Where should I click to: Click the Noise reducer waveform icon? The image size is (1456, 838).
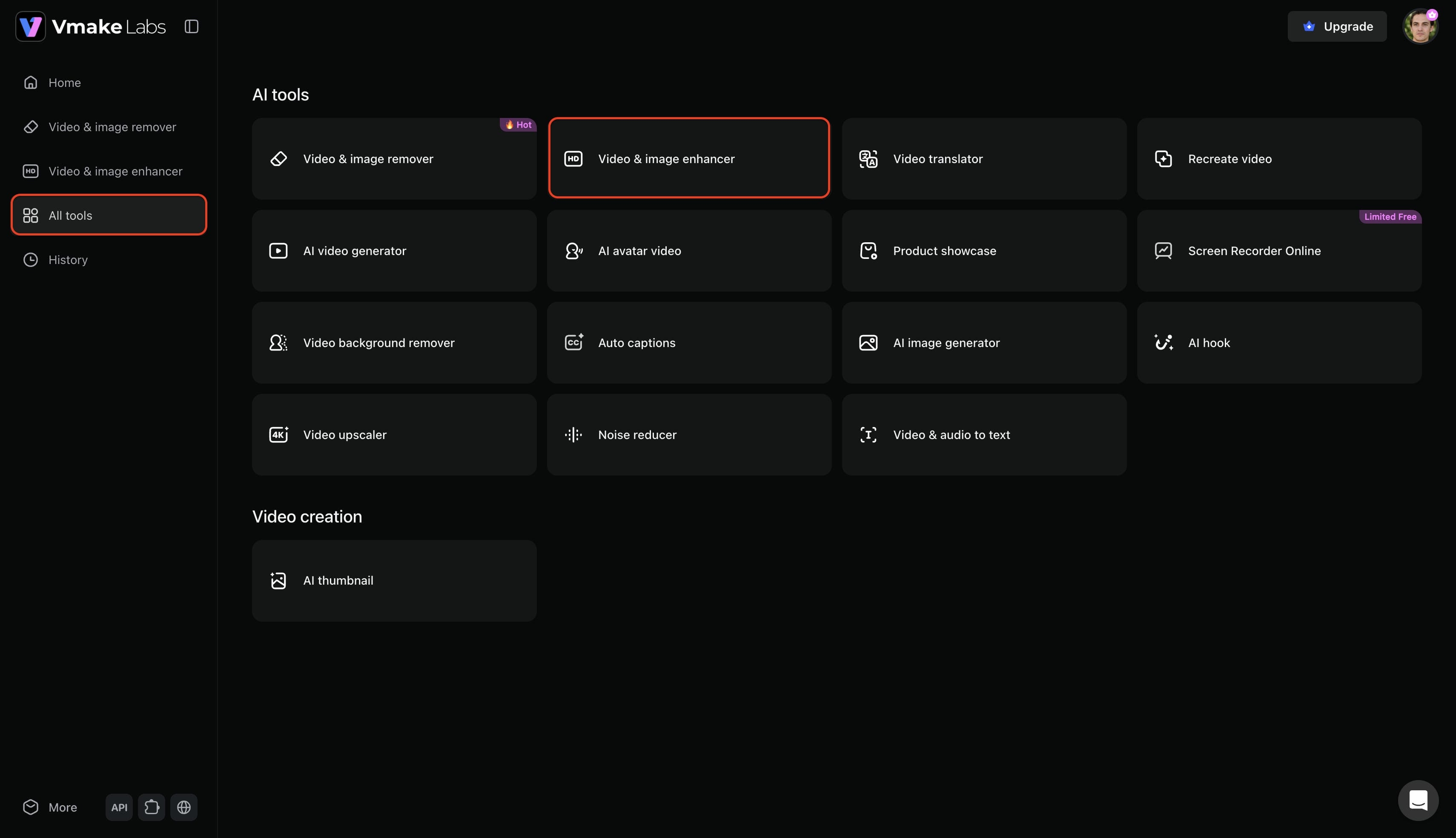573,434
